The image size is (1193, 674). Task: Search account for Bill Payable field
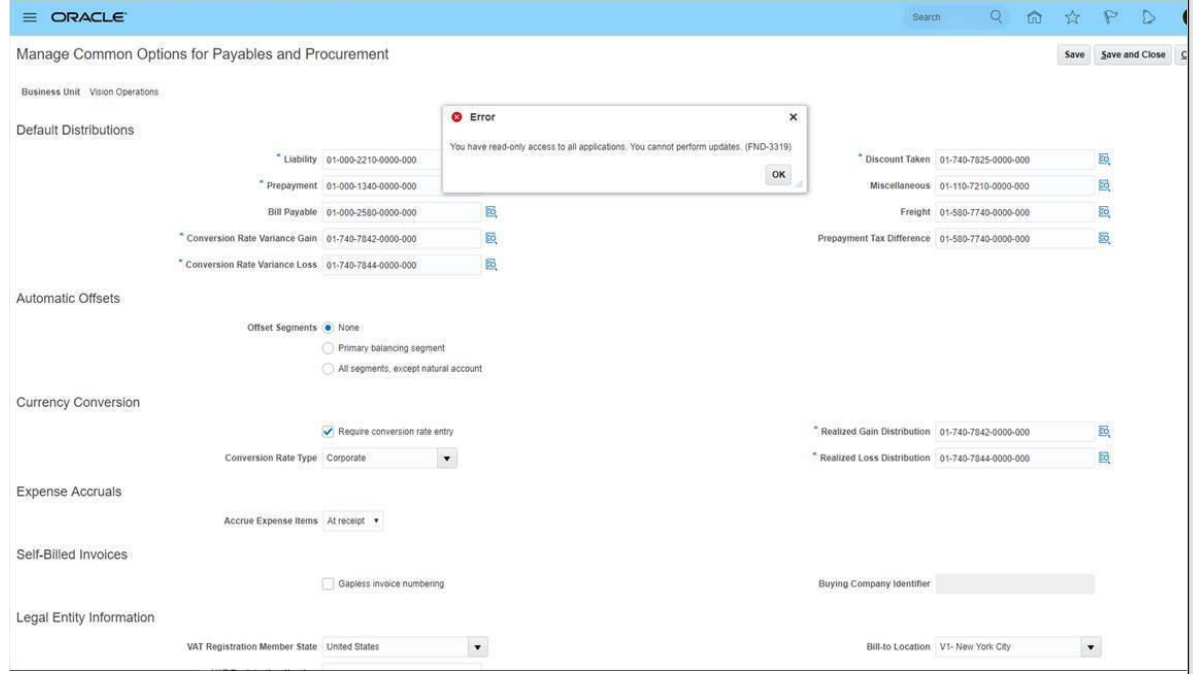491,211
